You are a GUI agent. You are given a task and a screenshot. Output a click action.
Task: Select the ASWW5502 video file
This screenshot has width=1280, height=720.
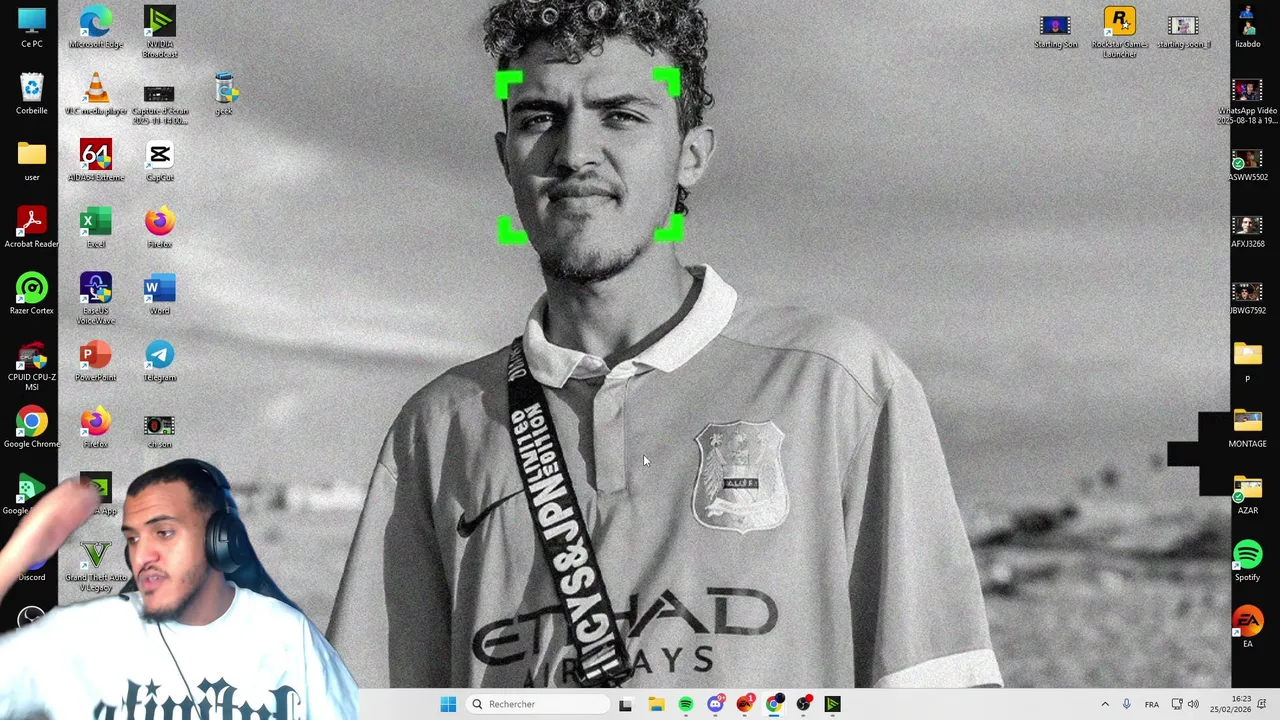[x=1248, y=165]
